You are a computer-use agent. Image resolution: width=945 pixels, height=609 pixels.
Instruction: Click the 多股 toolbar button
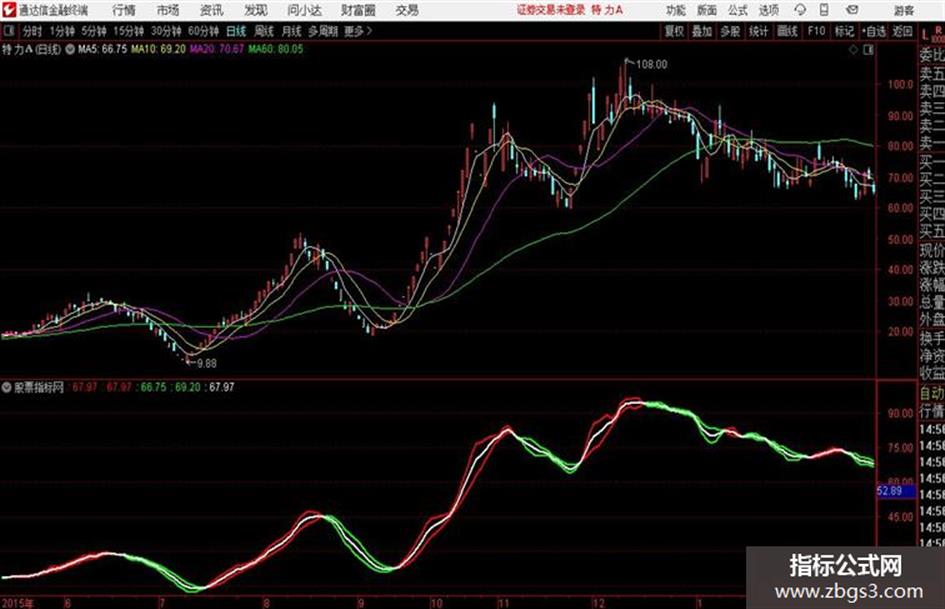730,31
